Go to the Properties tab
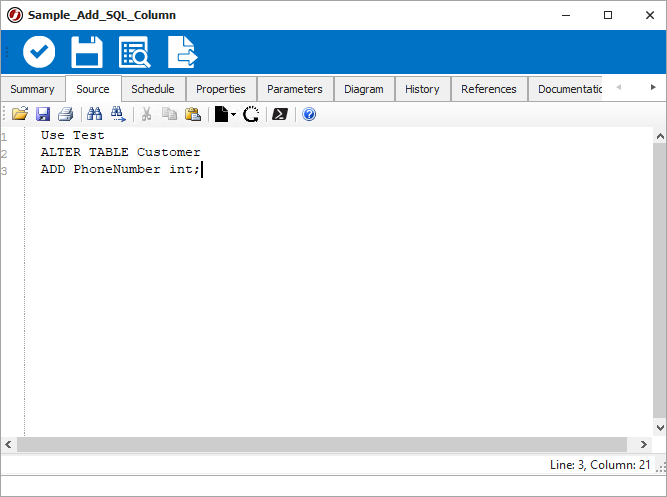 click(221, 89)
